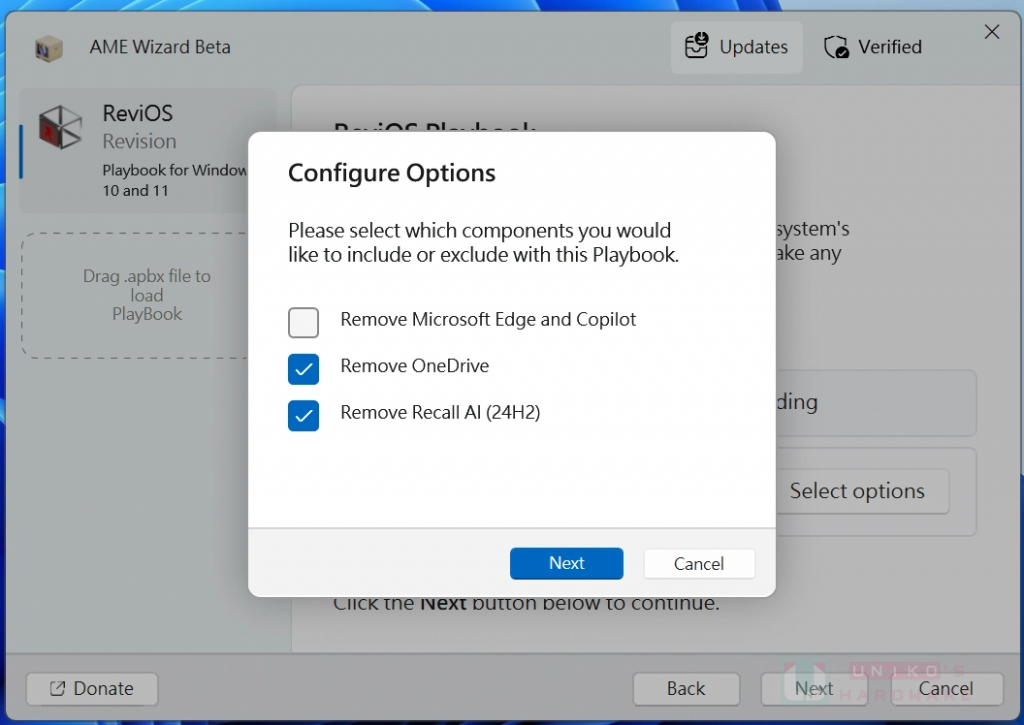Click the "AME Wizard Beta" title text
1024x725 pixels.
click(x=160, y=47)
